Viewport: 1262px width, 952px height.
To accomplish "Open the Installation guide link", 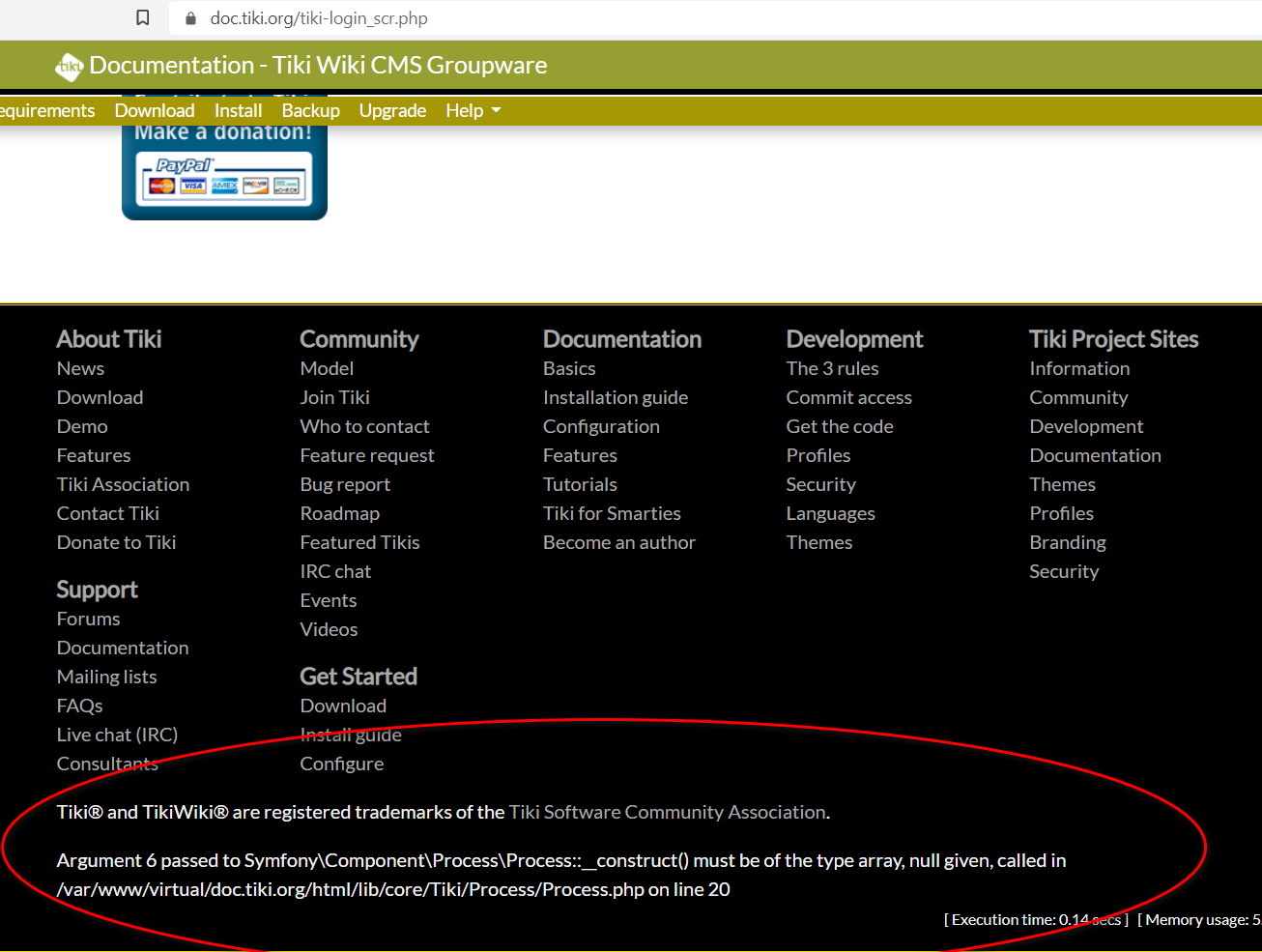I will (x=616, y=397).
